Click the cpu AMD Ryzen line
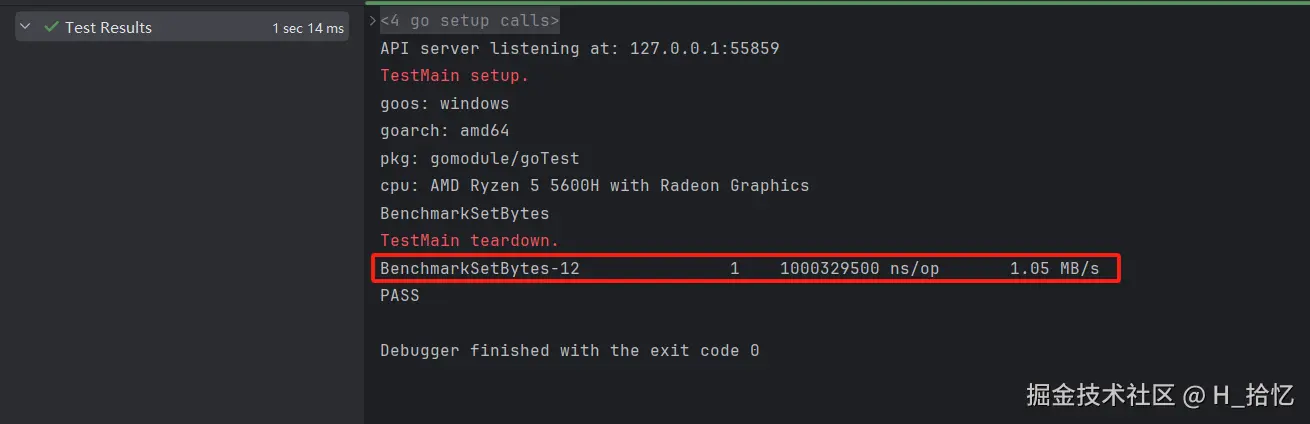The width and height of the screenshot is (1310, 424). pyautogui.click(x=594, y=185)
